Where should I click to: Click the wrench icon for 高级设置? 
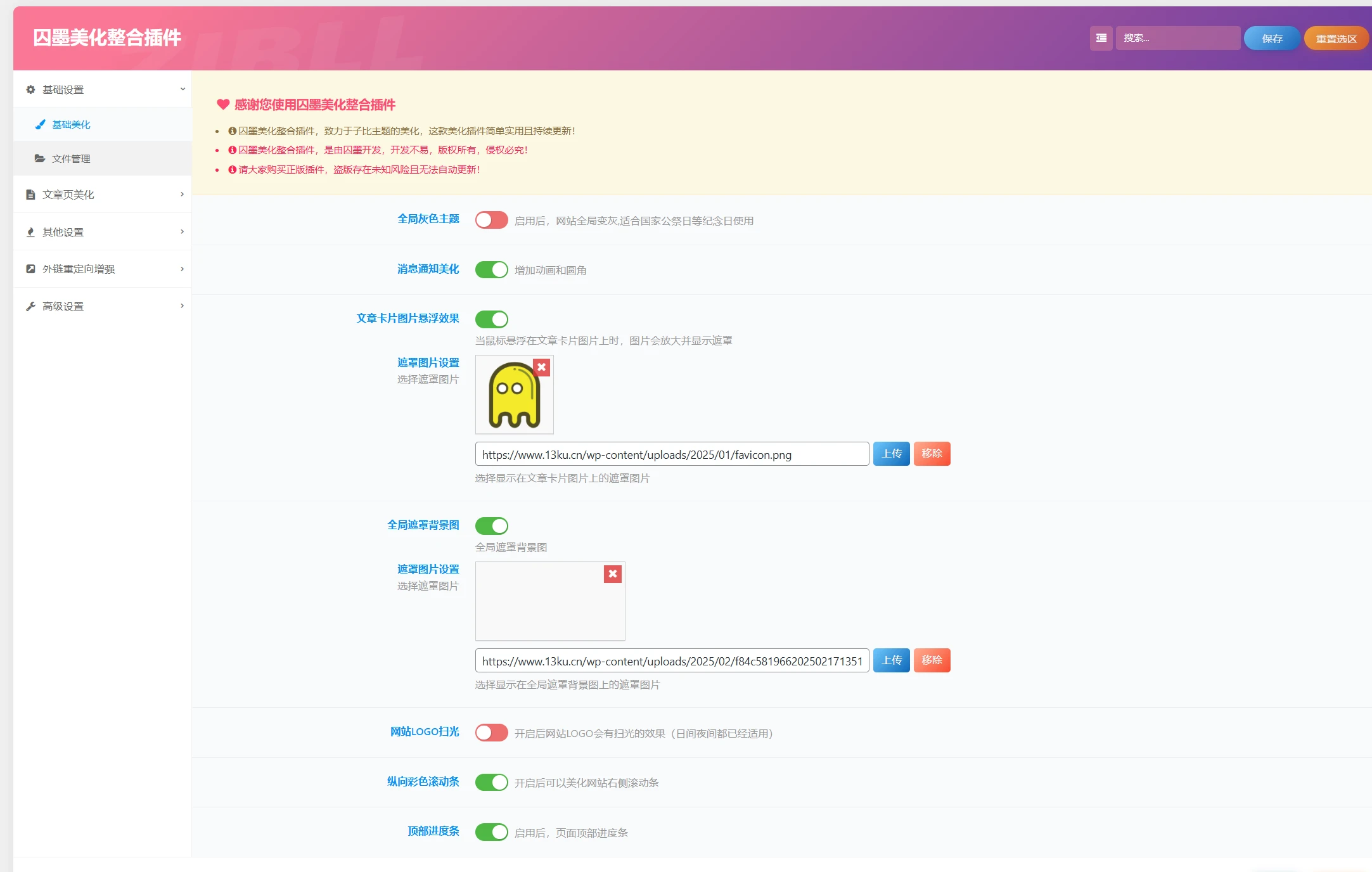tap(30, 306)
